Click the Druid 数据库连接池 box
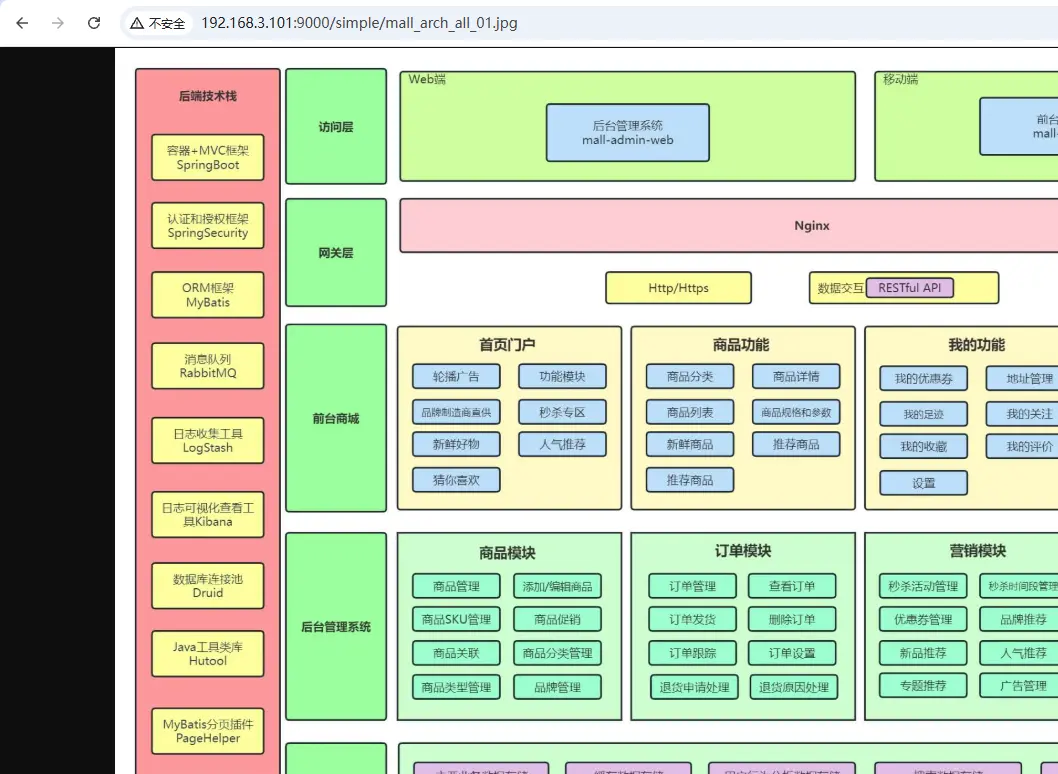 click(x=208, y=585)
